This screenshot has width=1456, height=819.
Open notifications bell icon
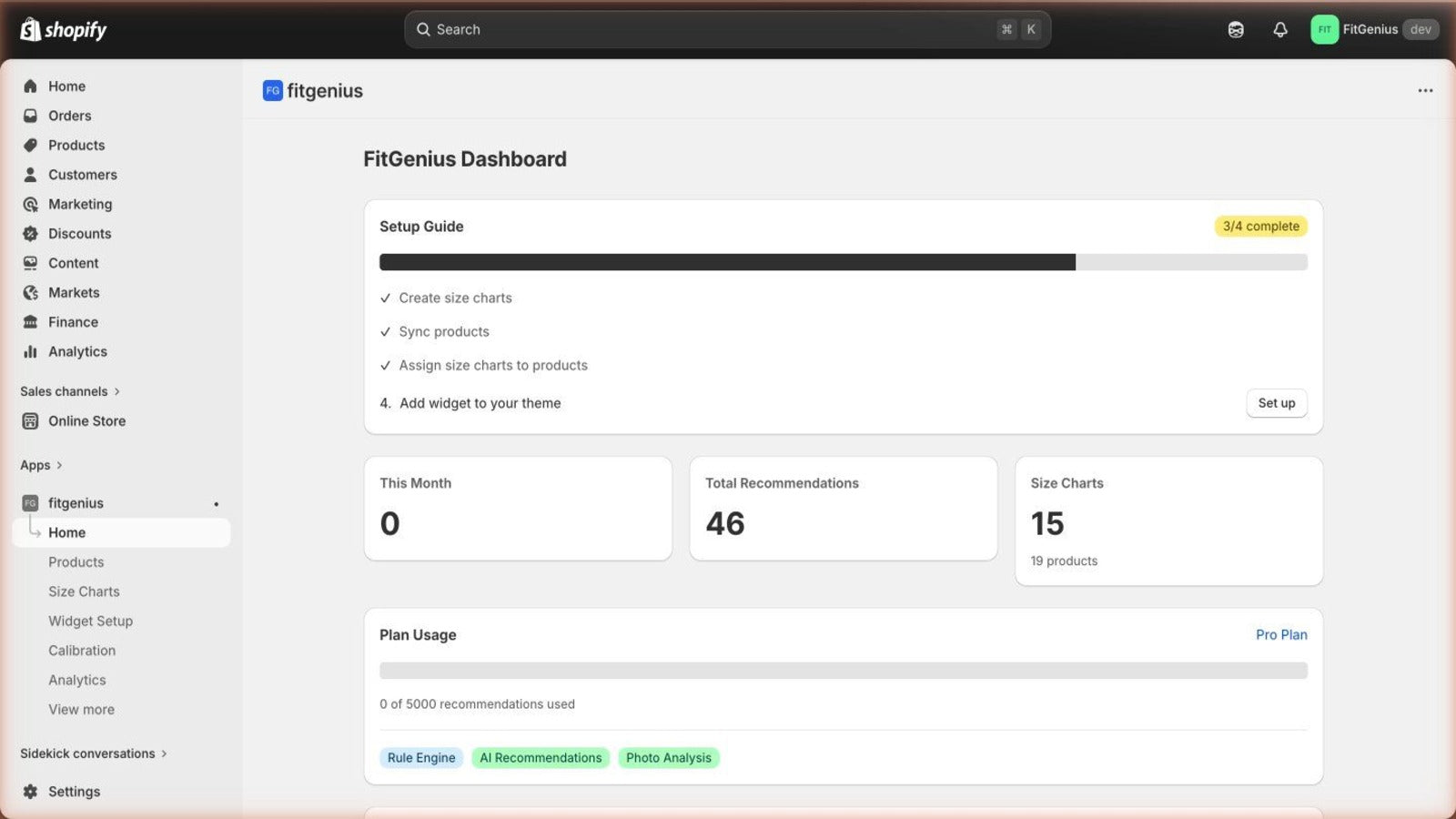point(1279,30)
